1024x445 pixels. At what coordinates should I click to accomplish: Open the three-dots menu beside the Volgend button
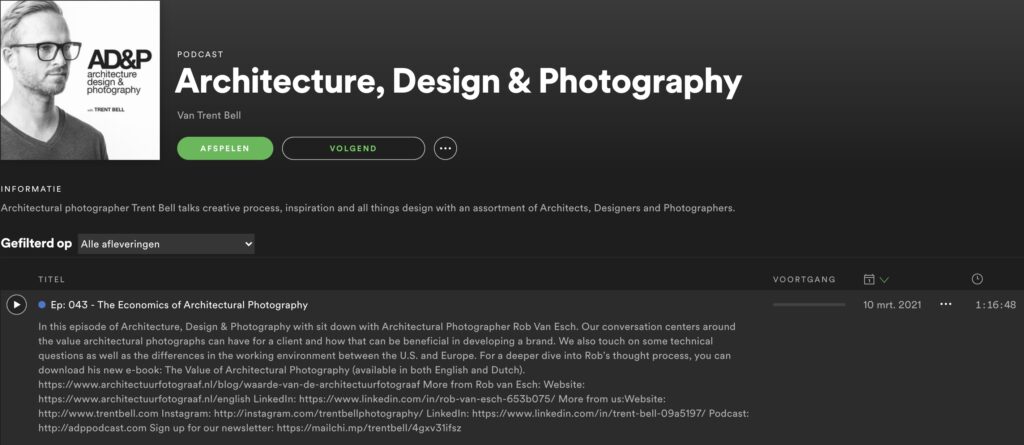[x=445, y=148]
